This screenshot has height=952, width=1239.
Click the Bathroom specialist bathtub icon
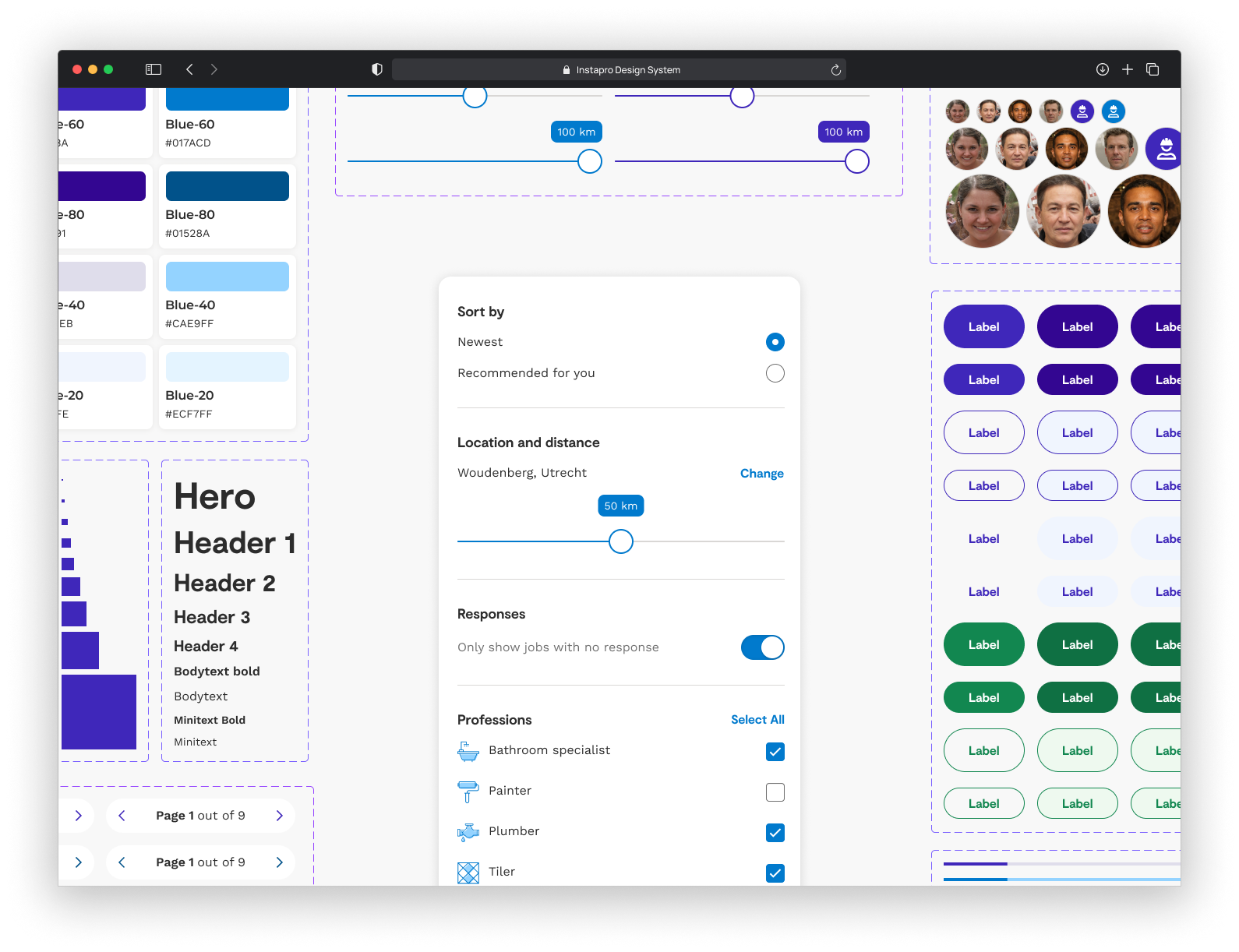[x=468, y=751]
